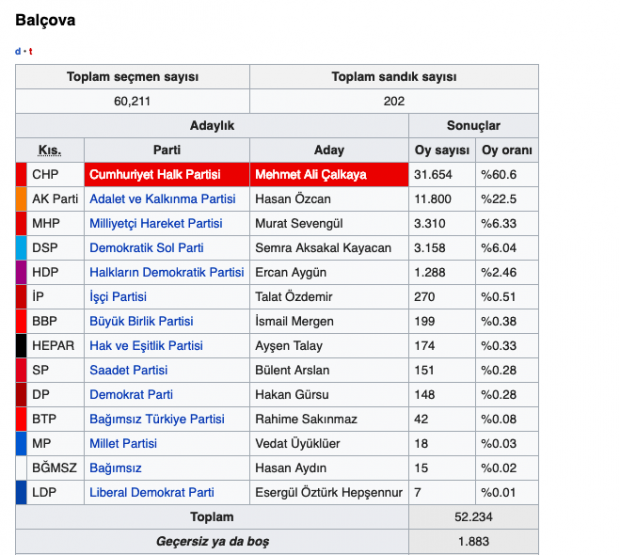Click the 'd' template link under Balçova
620x555 pixels.
pyautogui.click(x=18, y=51)
